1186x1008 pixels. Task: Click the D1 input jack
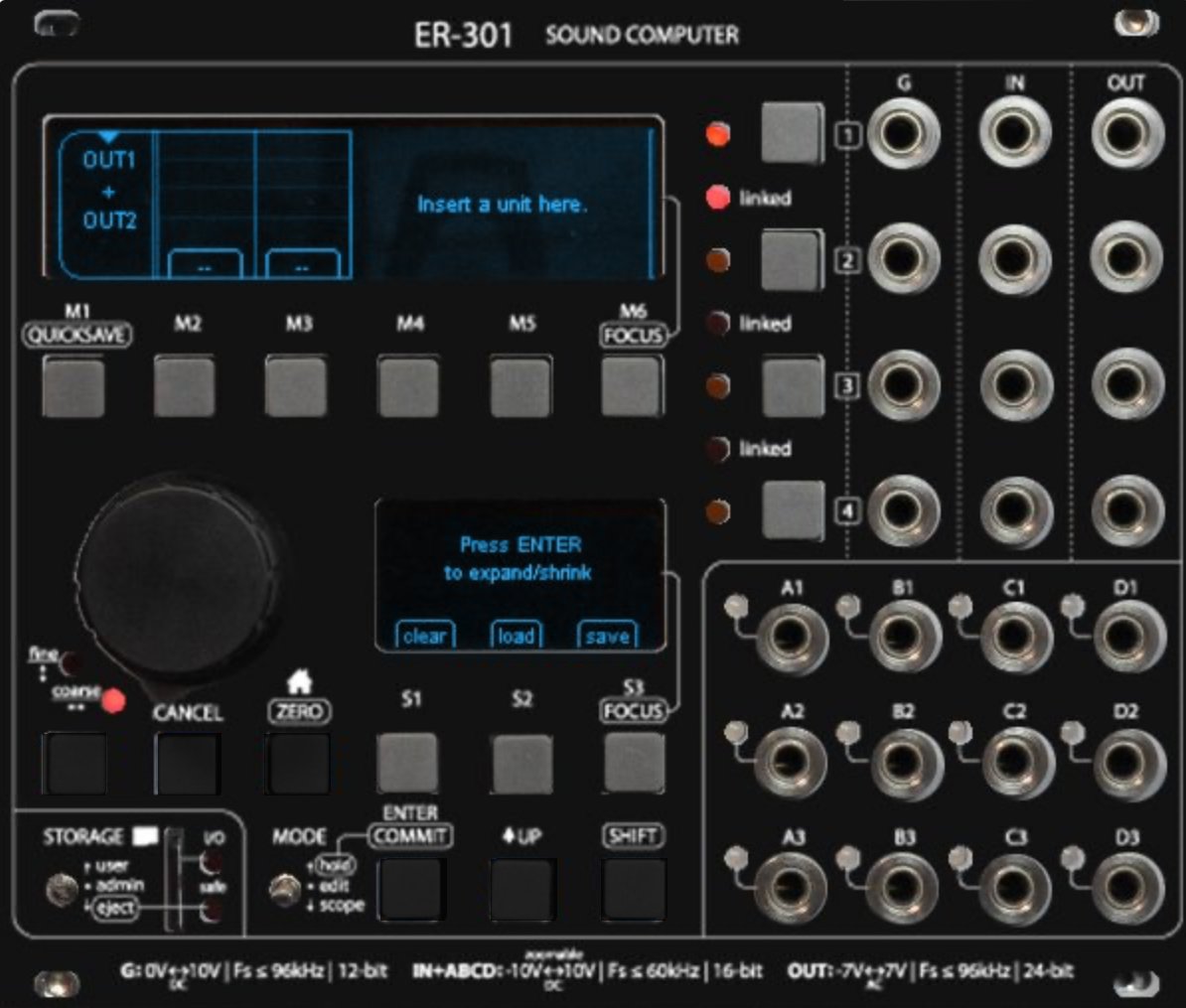pos(1127,638)
